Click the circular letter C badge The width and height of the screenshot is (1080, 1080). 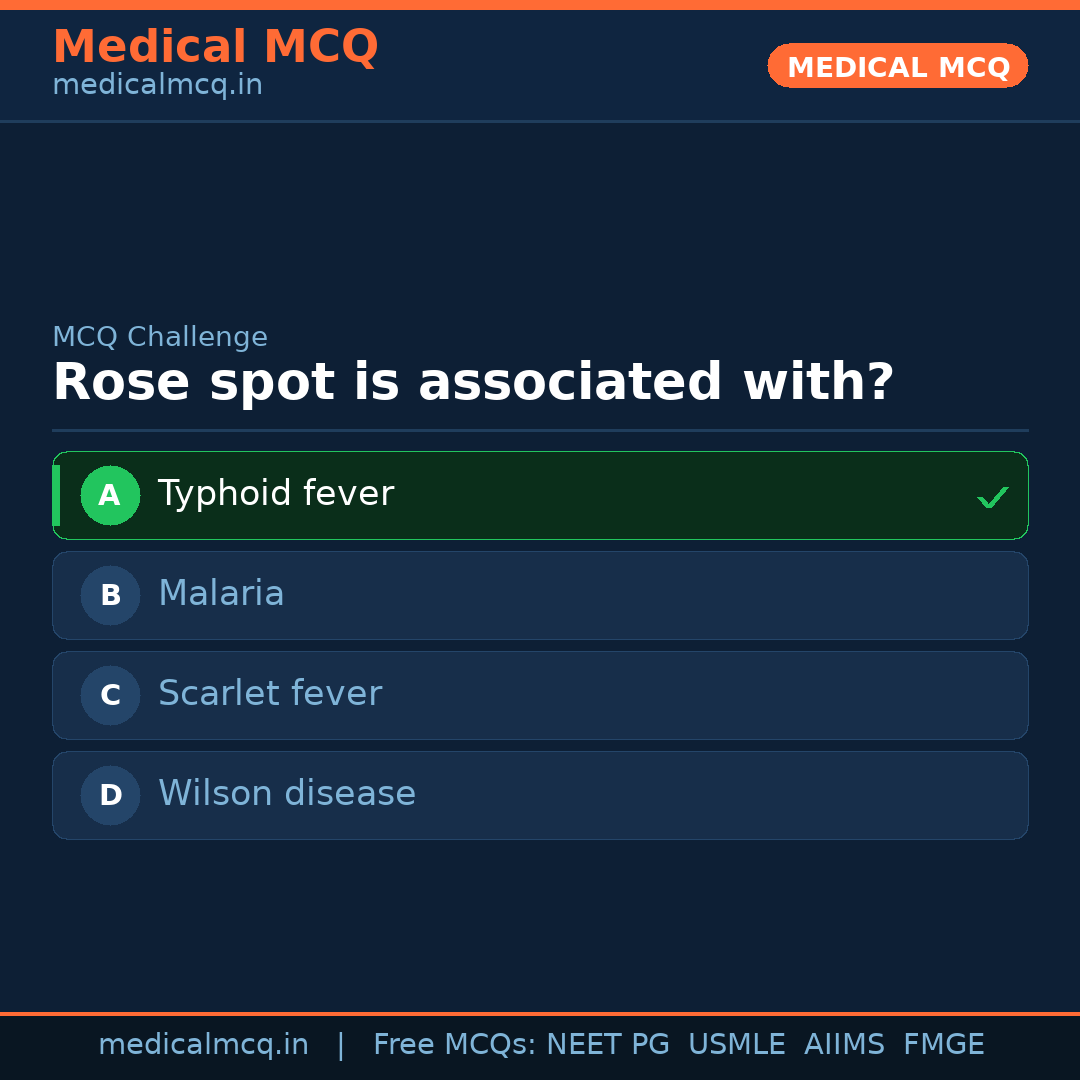pos(110,695)
